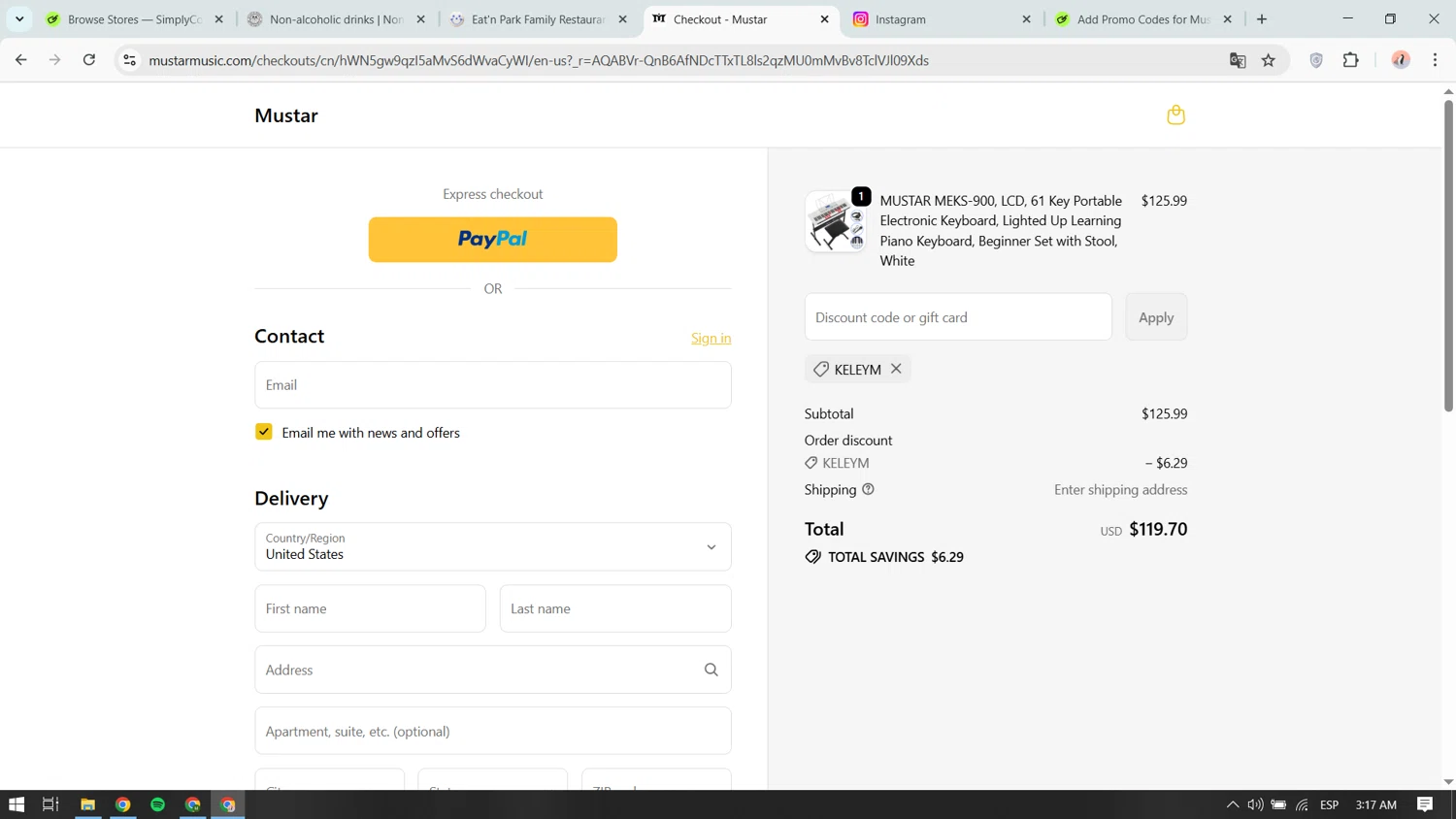Open the Wi-Fi network tray icon
This screenshot has height=819, width=1456.
[x=1302, y=804]
